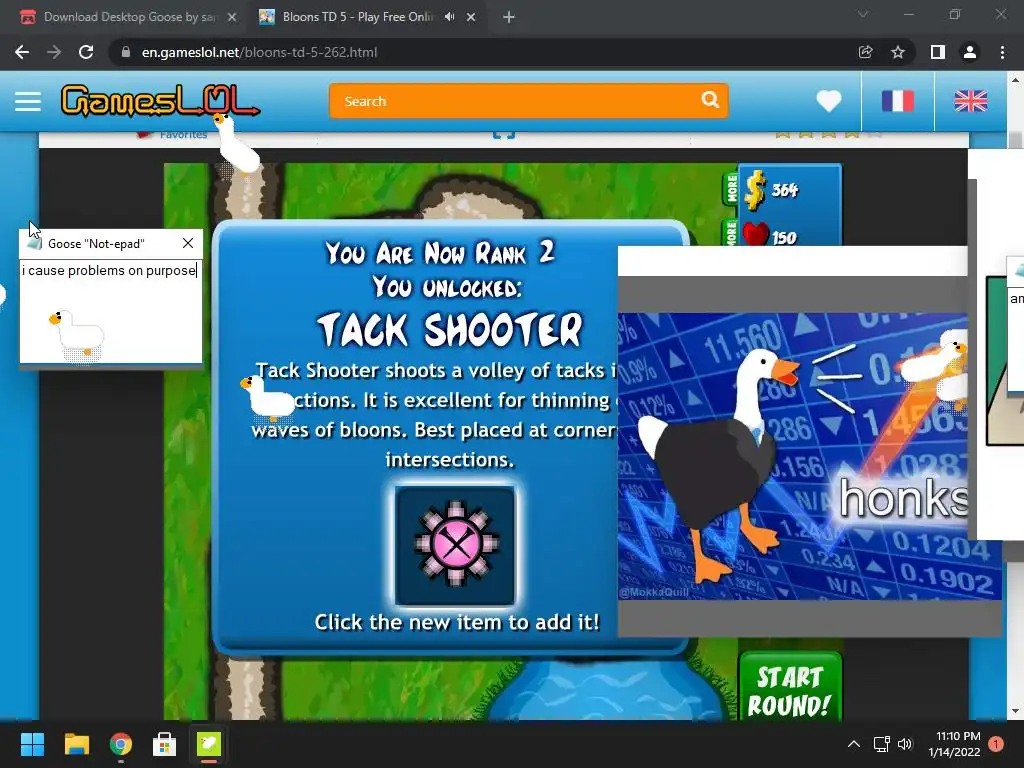Click the fullscreen game icon
Viewport: 1024px width, 768px height.
(x=504, y=135)
